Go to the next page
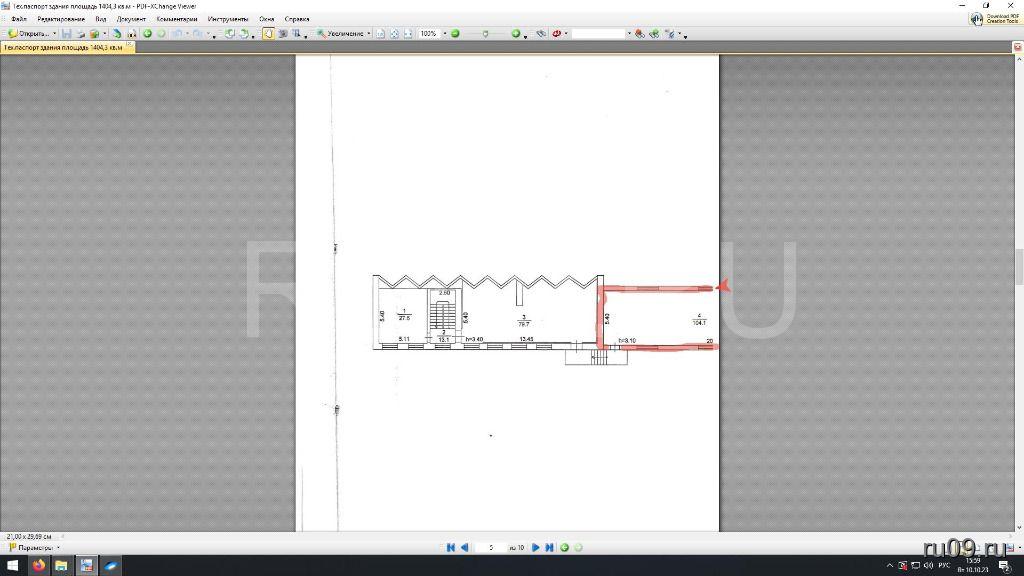 [x=536, y=547]
